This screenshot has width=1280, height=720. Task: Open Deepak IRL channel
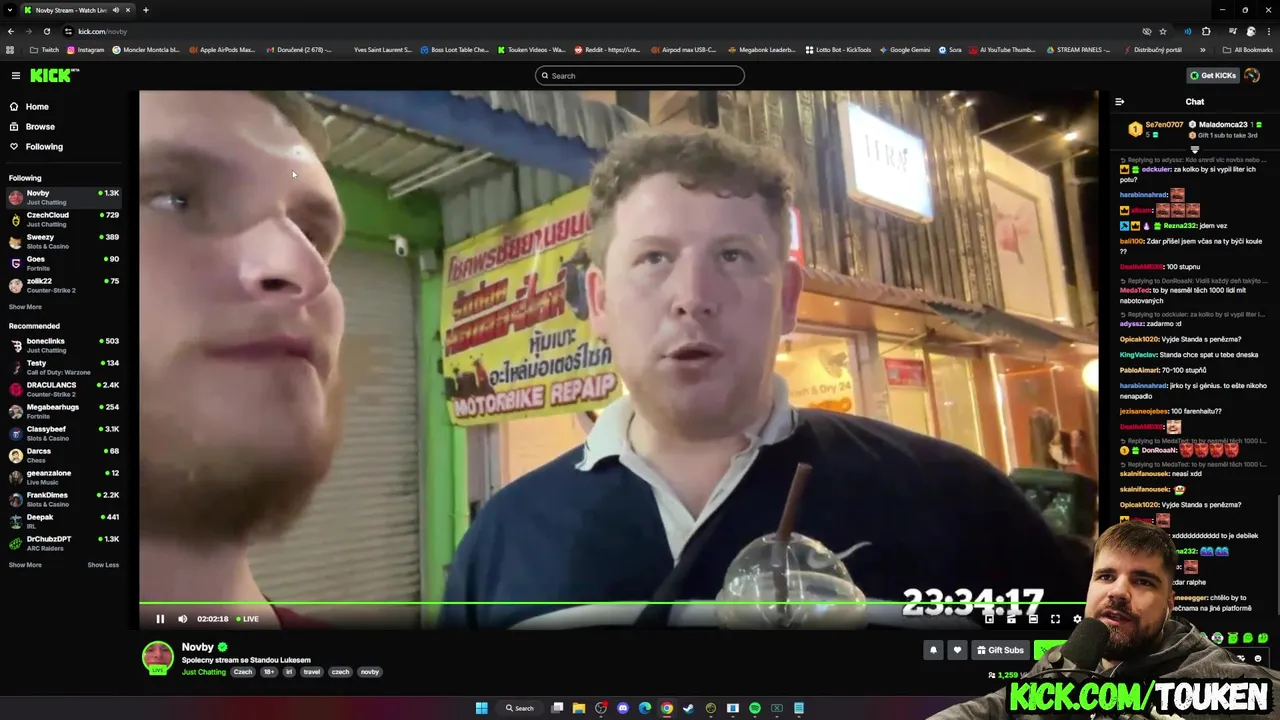point(64,521)
